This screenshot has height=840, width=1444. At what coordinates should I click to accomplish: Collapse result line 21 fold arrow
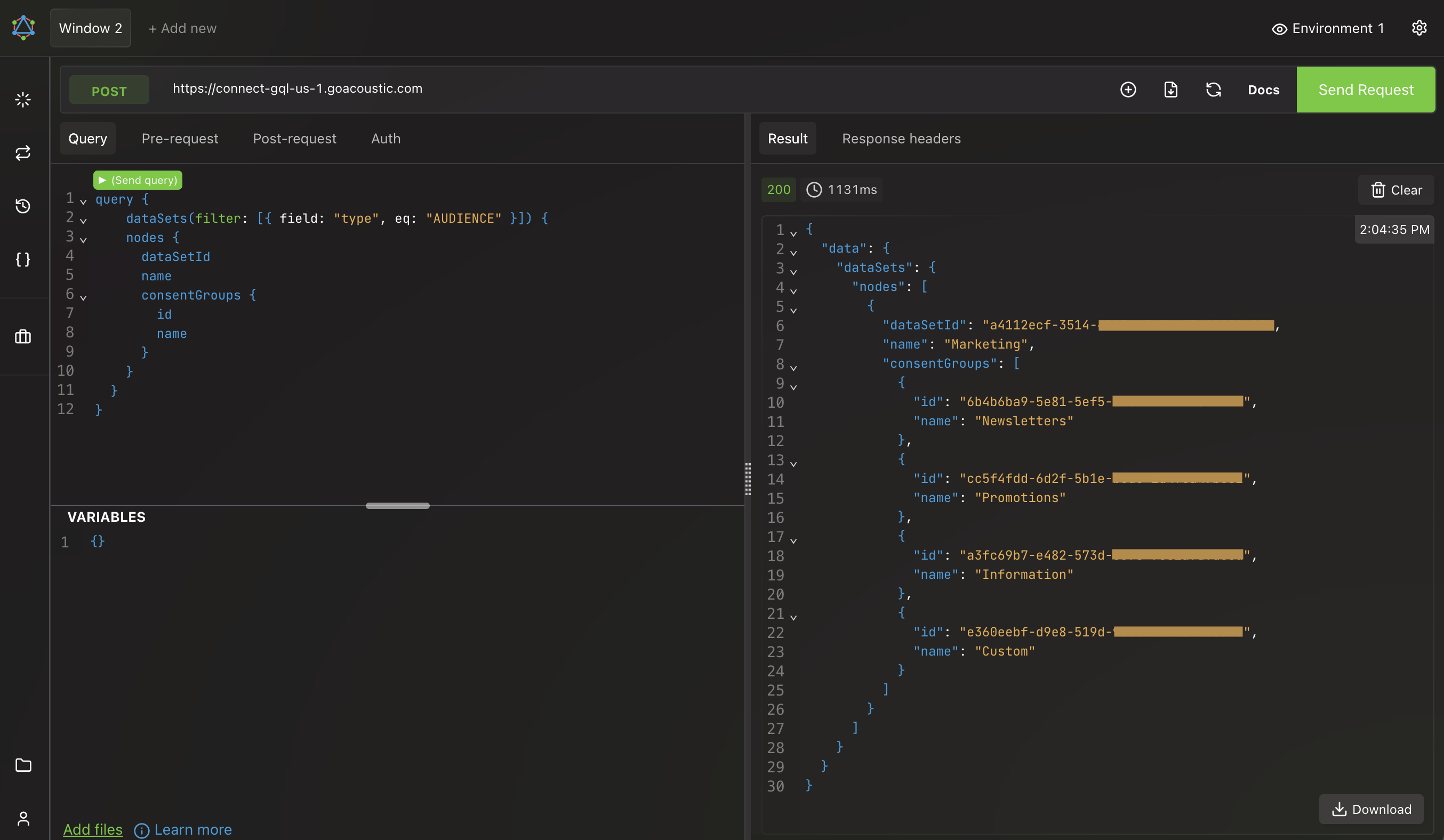[x=793, y=617]
